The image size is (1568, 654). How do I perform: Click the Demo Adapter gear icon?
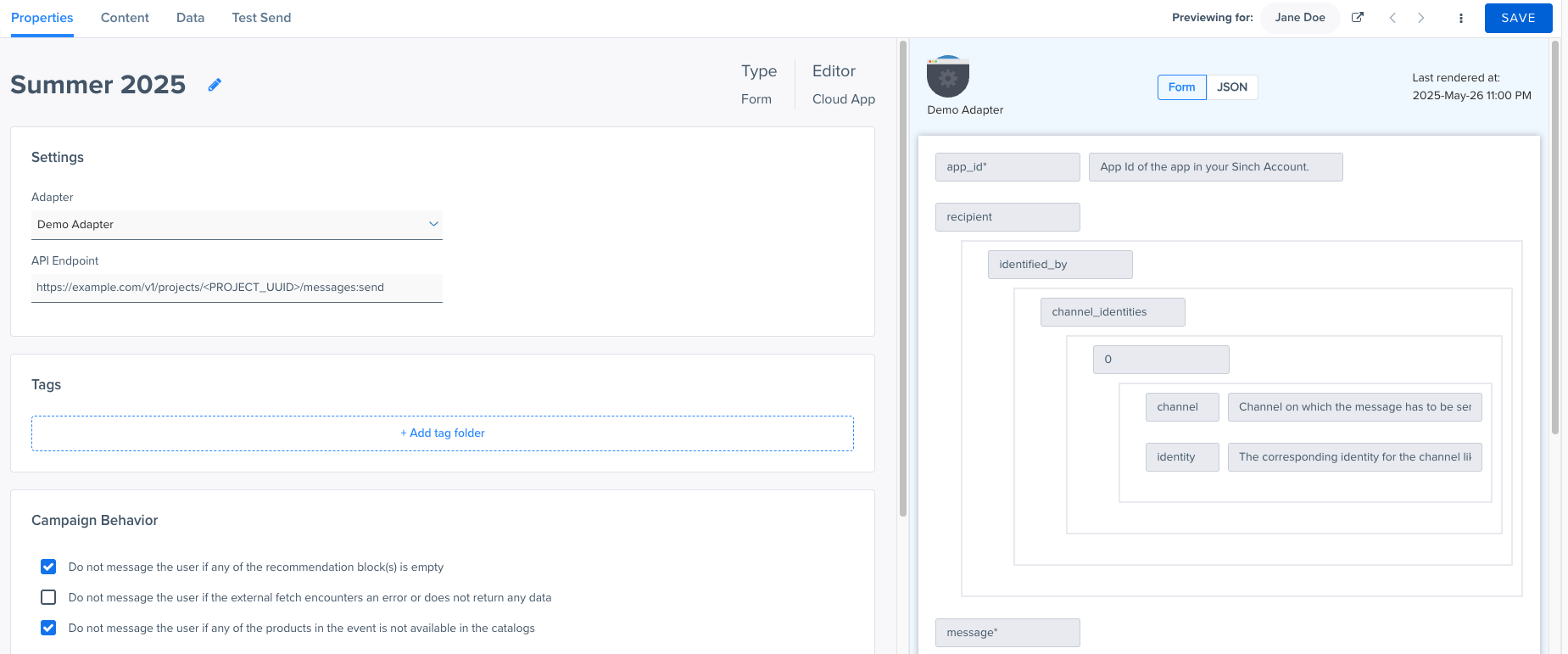[x=948, y=78]
